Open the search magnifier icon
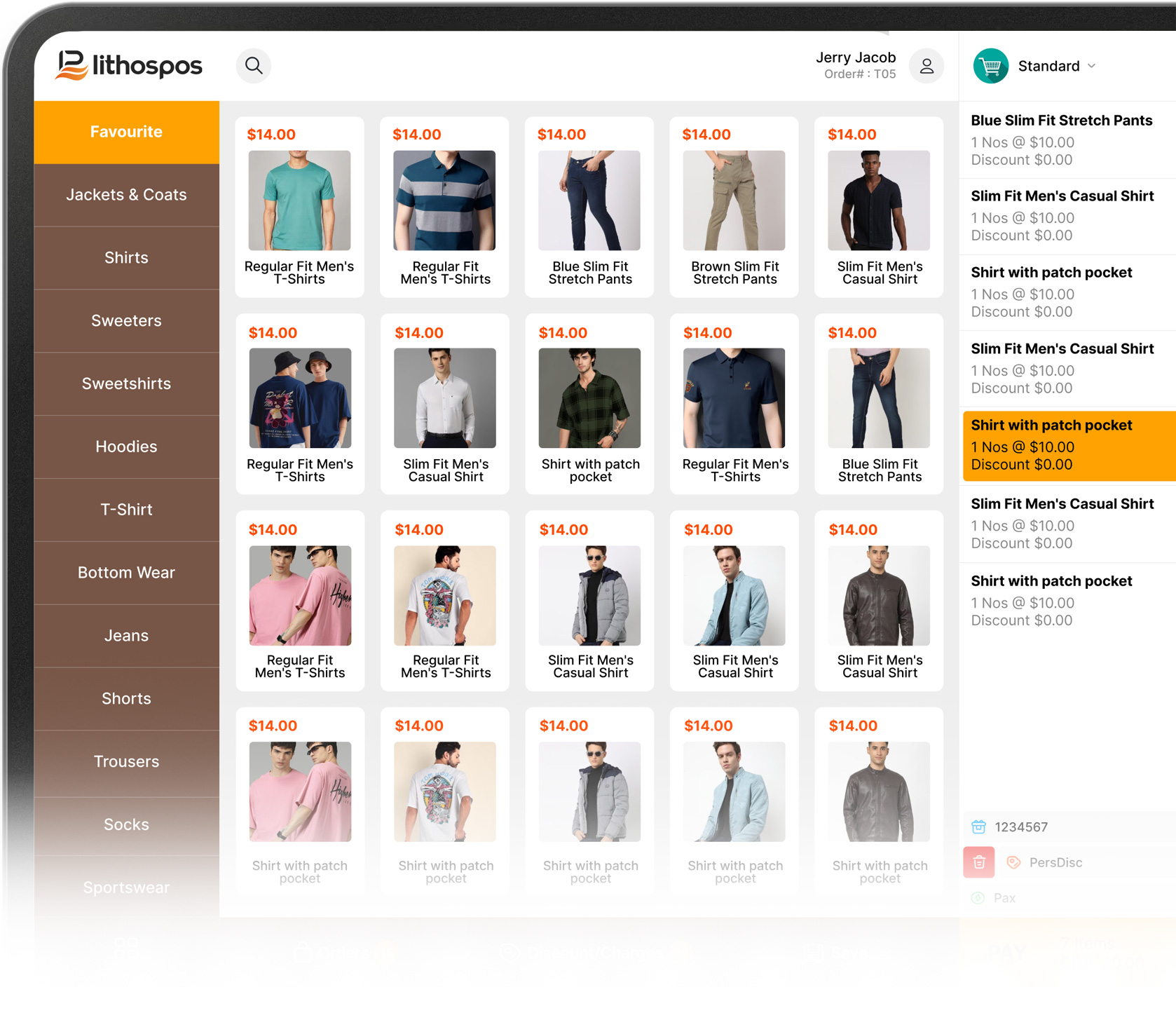The image size is (1176, 1020). click(x=254, y=66)
